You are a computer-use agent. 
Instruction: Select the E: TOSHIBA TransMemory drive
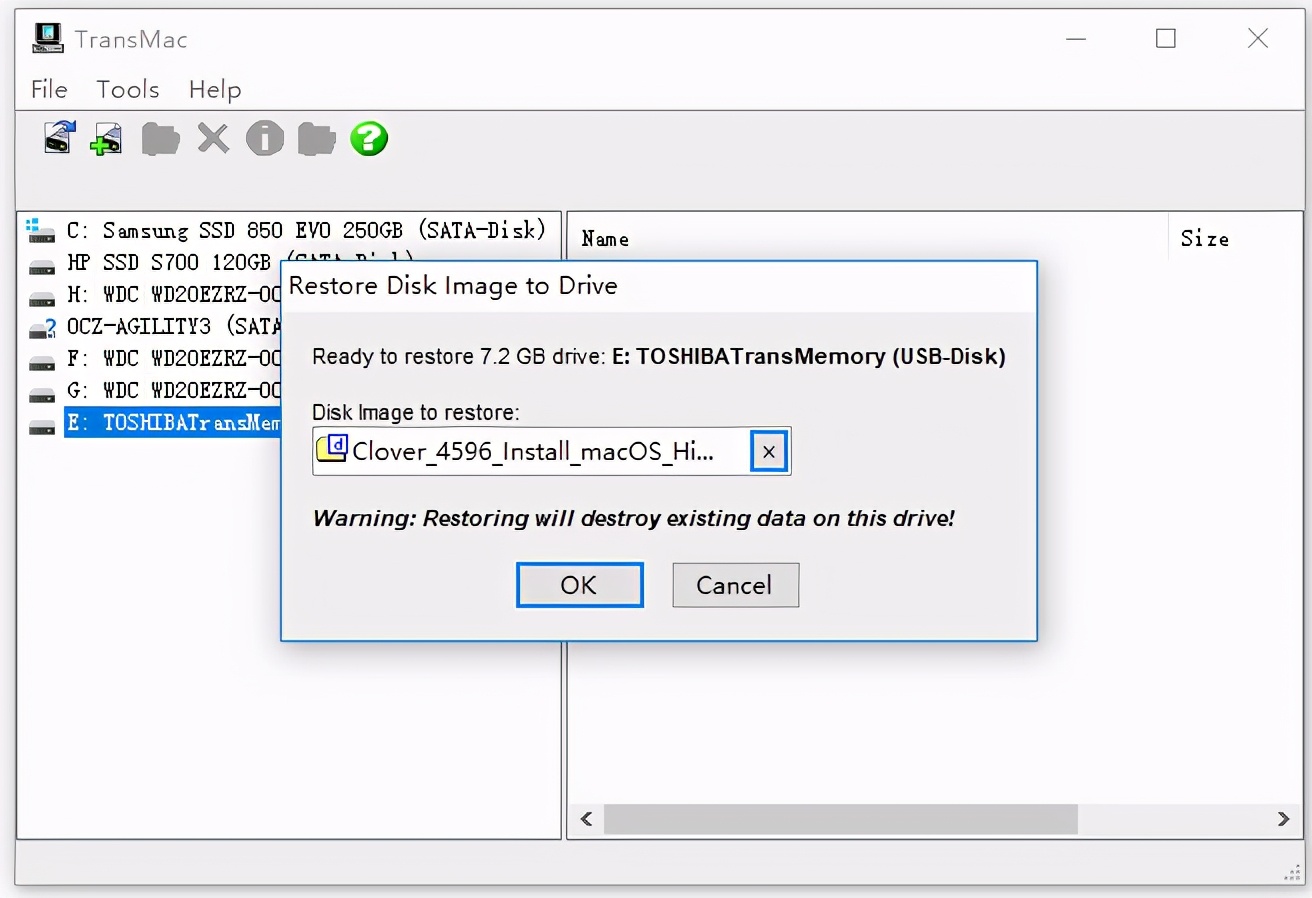[172, 423]
